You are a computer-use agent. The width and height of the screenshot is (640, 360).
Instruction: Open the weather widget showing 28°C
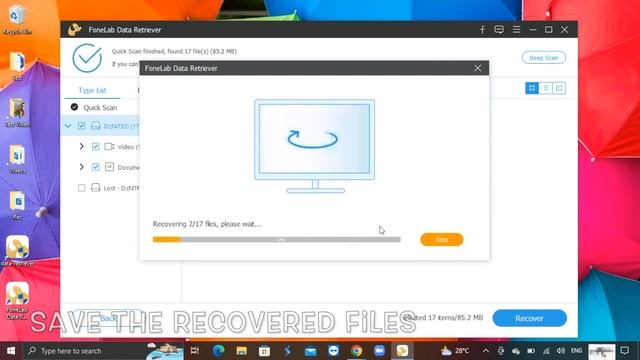[455, 351]
